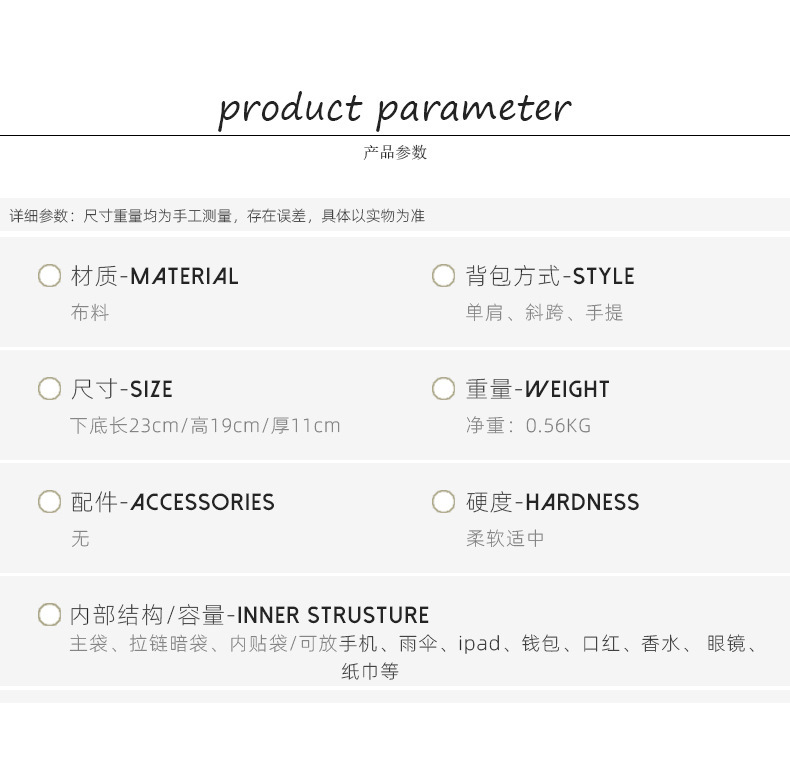Click the 产品参数 subtitle
Image resolution: width=790 pixels, height=775 pixels.
click(x=395, y=152)
